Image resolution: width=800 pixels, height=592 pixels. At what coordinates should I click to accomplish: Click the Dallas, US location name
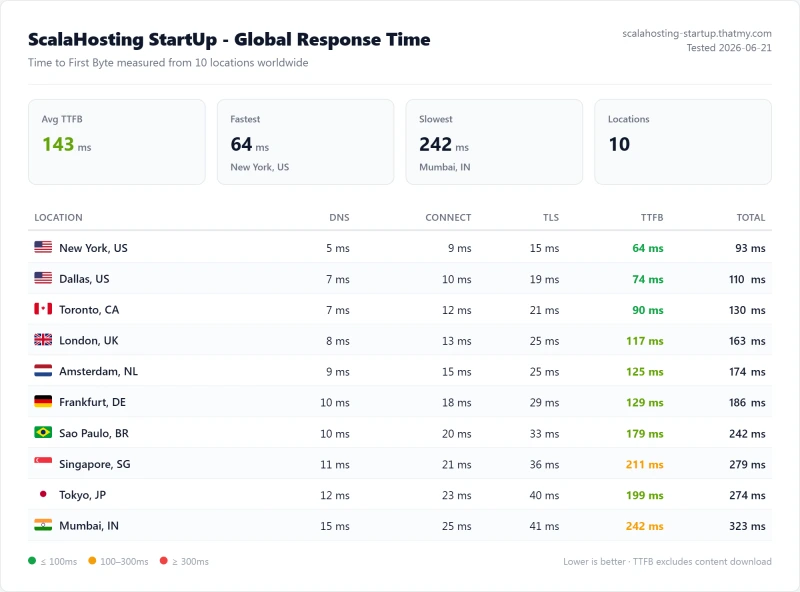84,279
